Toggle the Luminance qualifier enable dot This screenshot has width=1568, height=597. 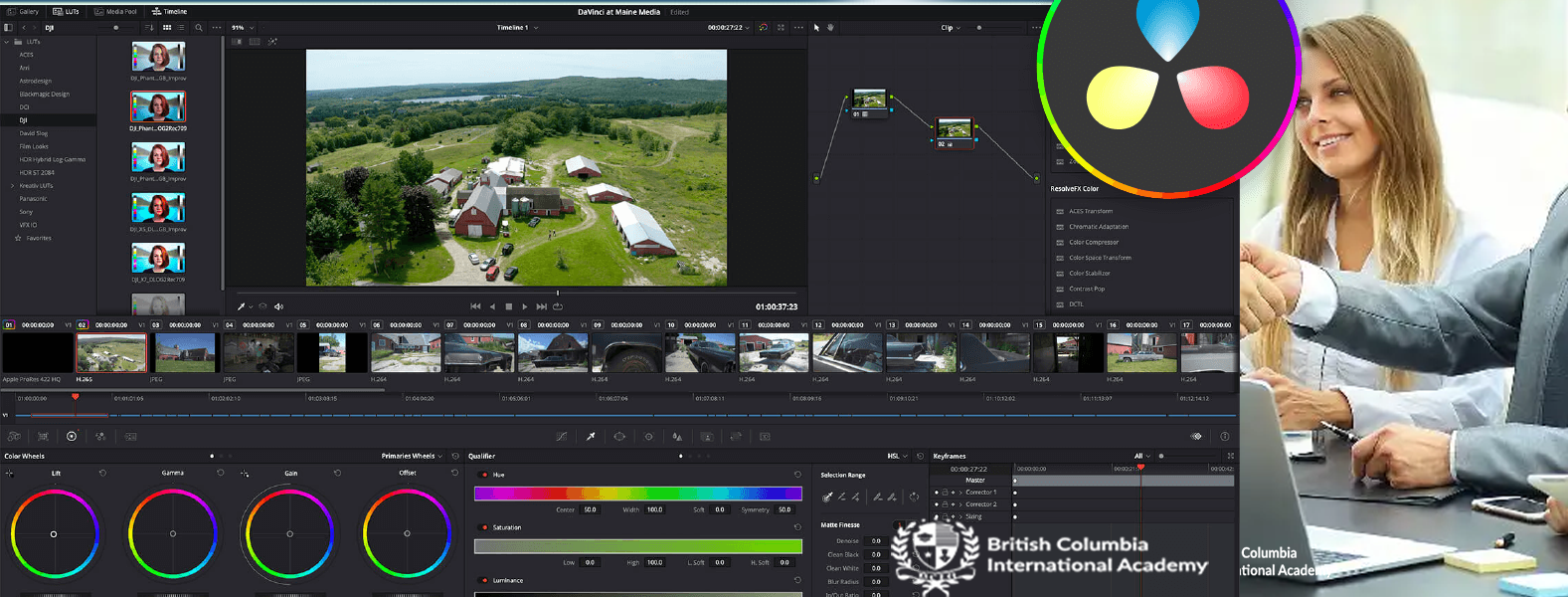click(484, 580)
